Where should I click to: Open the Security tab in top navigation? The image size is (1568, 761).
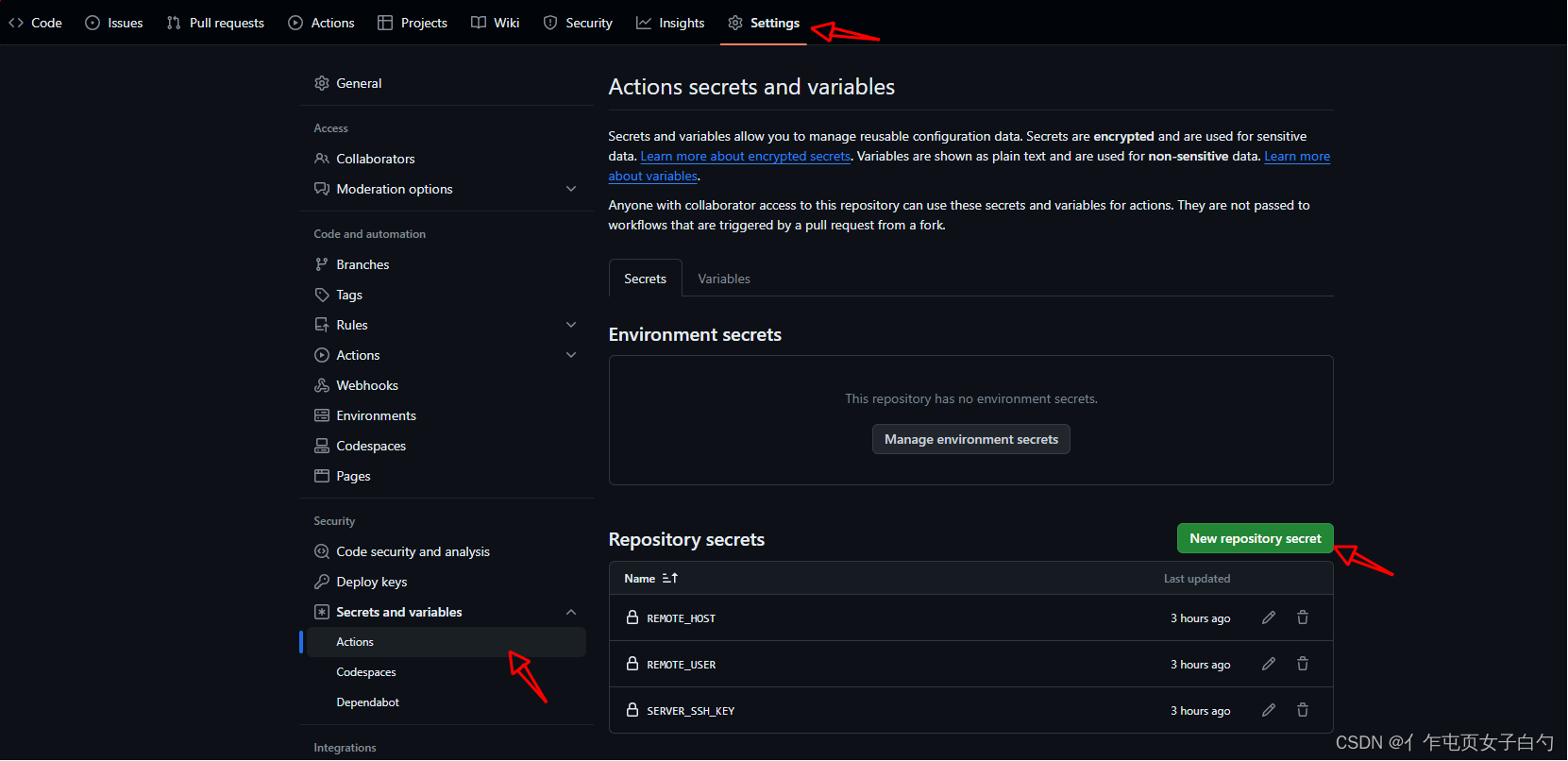click(x=578, y=23)
